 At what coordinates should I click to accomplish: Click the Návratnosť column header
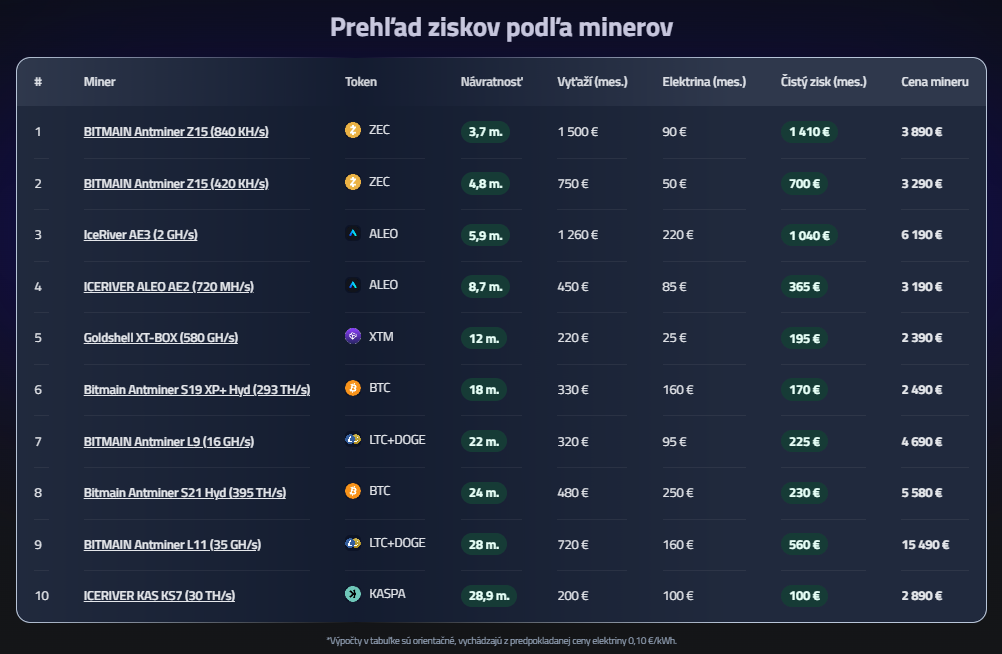491,82
